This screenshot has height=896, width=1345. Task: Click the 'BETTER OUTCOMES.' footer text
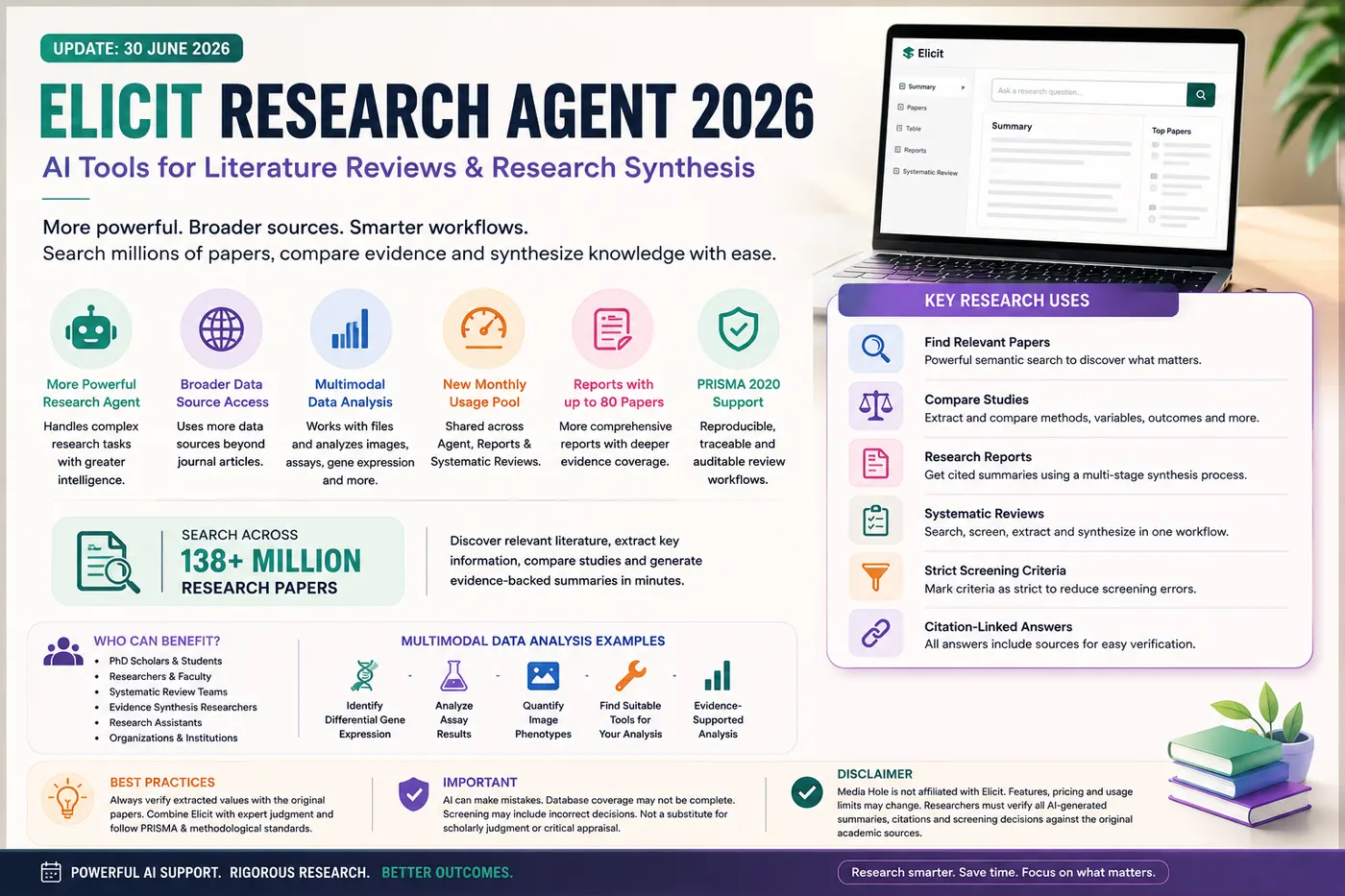point(447,872)
